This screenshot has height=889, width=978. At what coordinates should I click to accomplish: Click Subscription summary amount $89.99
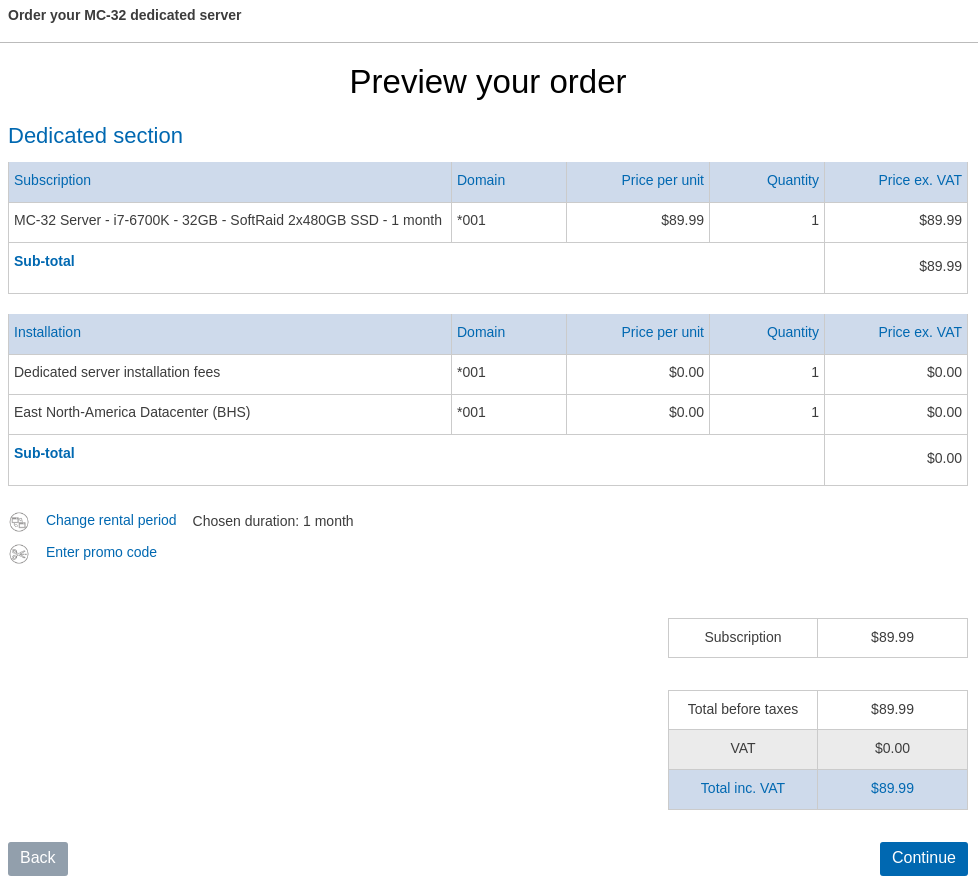(892, 638)
